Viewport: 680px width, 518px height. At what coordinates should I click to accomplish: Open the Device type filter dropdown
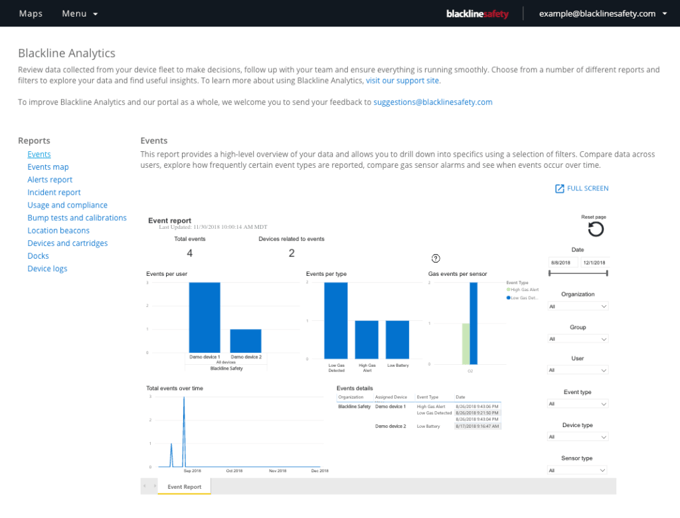[578, 437]
